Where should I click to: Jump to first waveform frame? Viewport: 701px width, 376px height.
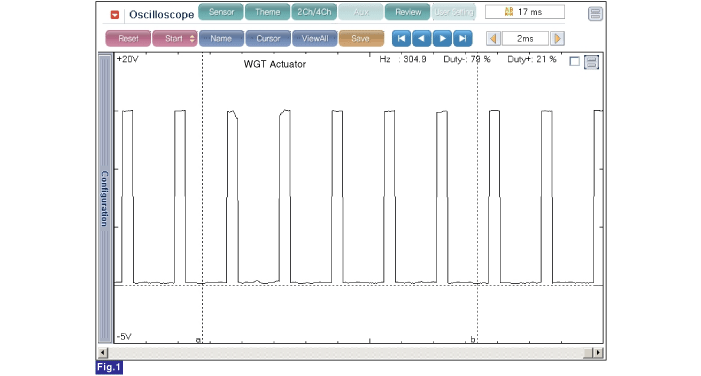pyautogui.click(x=401, y=38)
